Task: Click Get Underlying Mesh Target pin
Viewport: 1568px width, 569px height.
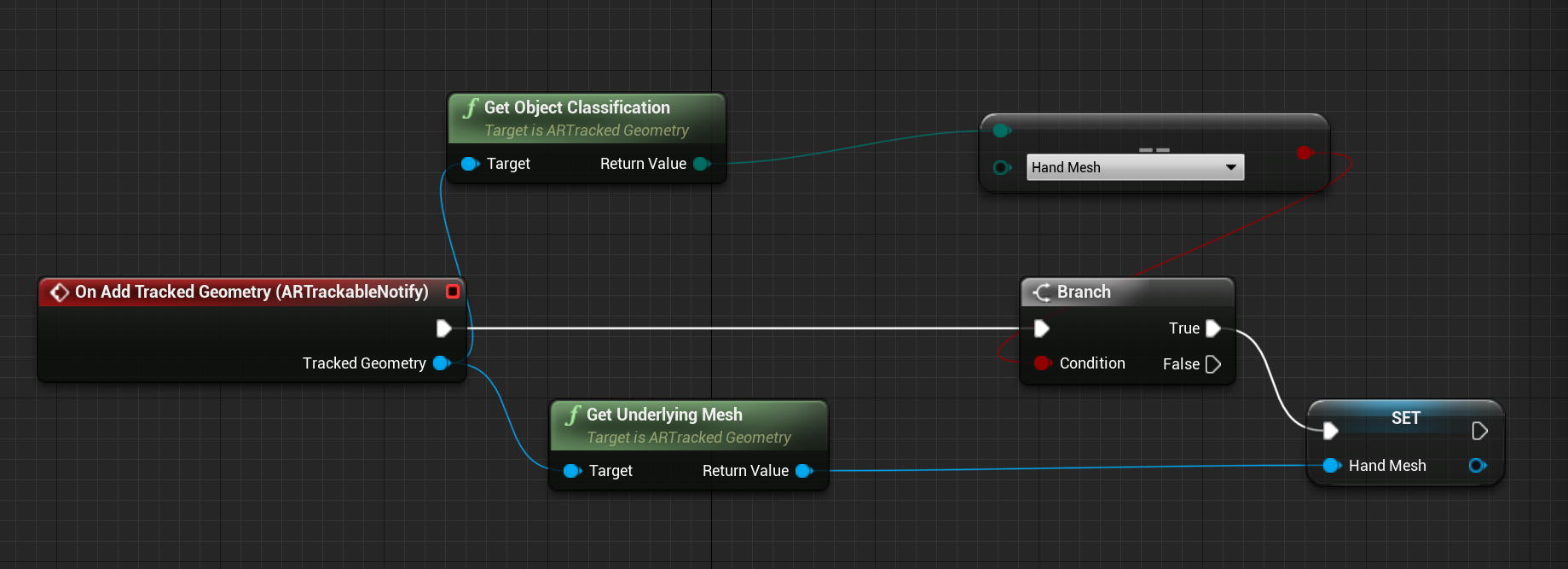Action: click(572, 471)
